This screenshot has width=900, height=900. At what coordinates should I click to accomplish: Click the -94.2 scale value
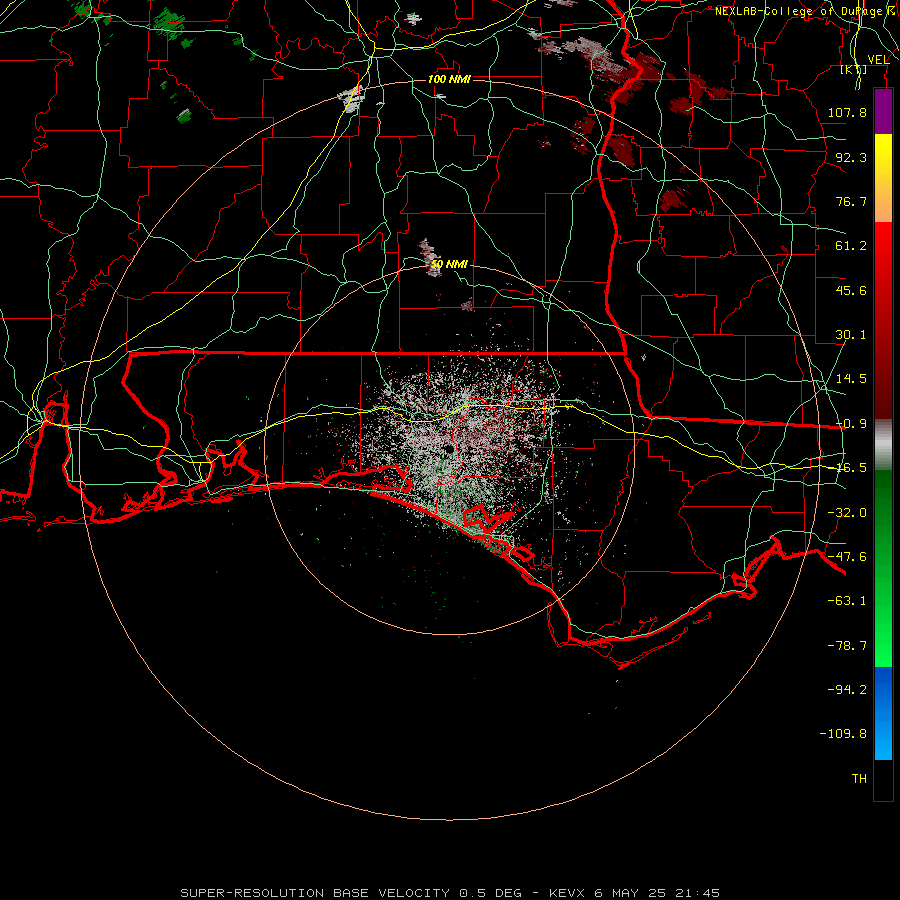click(x=847, y=690)
